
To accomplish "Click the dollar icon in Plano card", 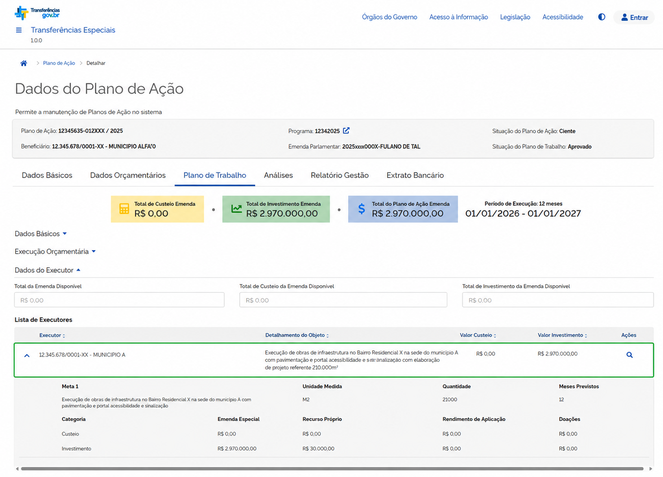I will tap(361, 209).
